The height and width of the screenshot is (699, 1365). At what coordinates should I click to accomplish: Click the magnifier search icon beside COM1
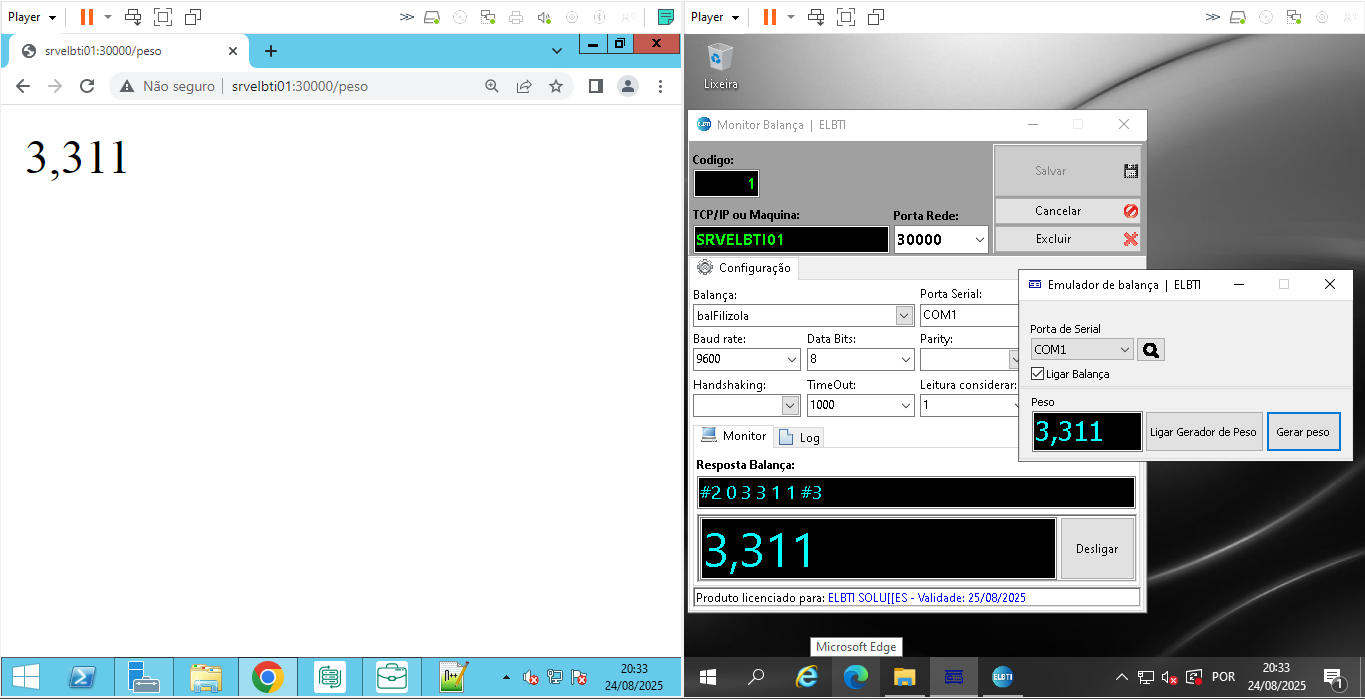point(1151,350)
